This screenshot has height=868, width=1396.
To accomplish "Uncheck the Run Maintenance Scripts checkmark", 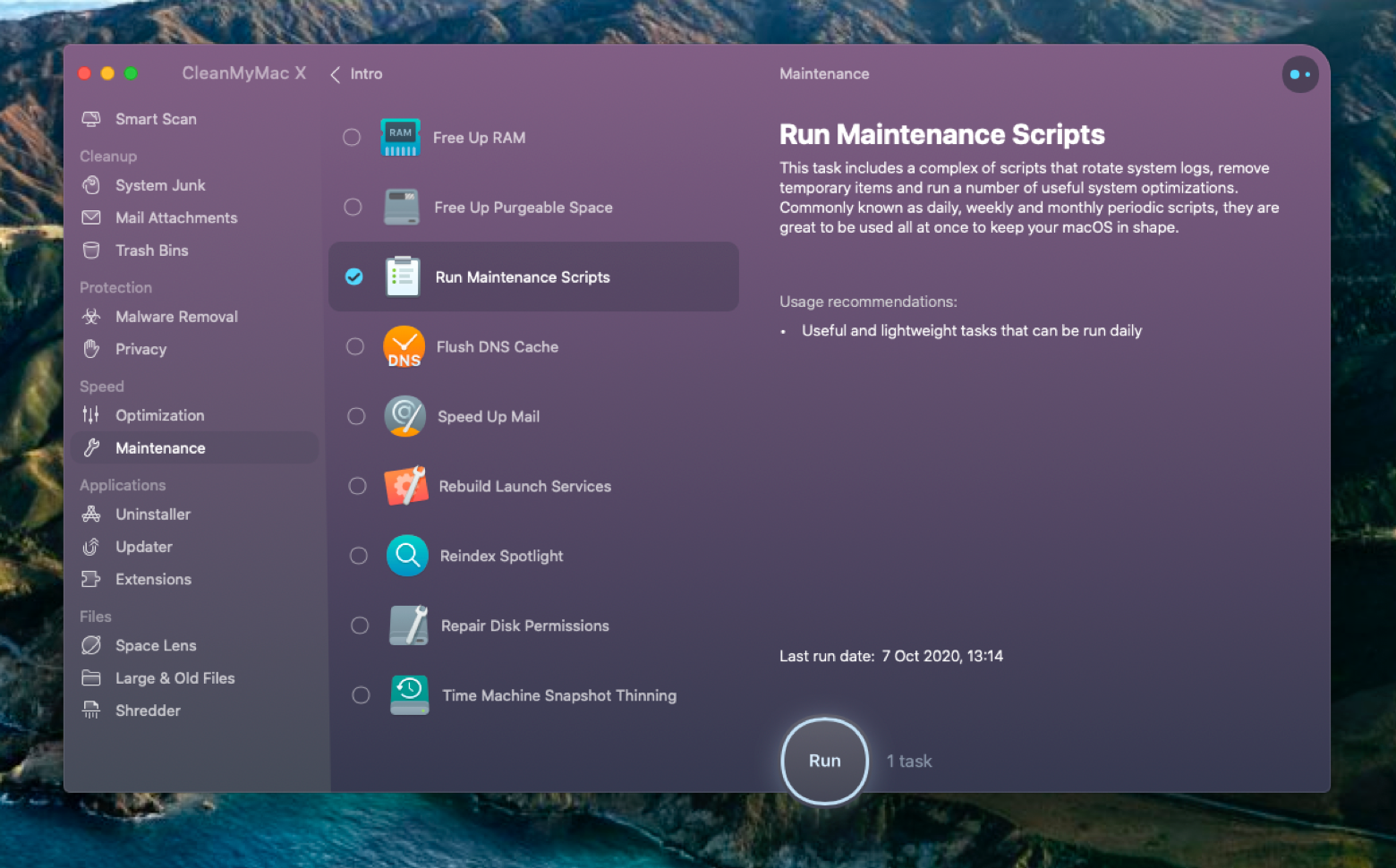I will pyautogui.click(x=354, y=277).
